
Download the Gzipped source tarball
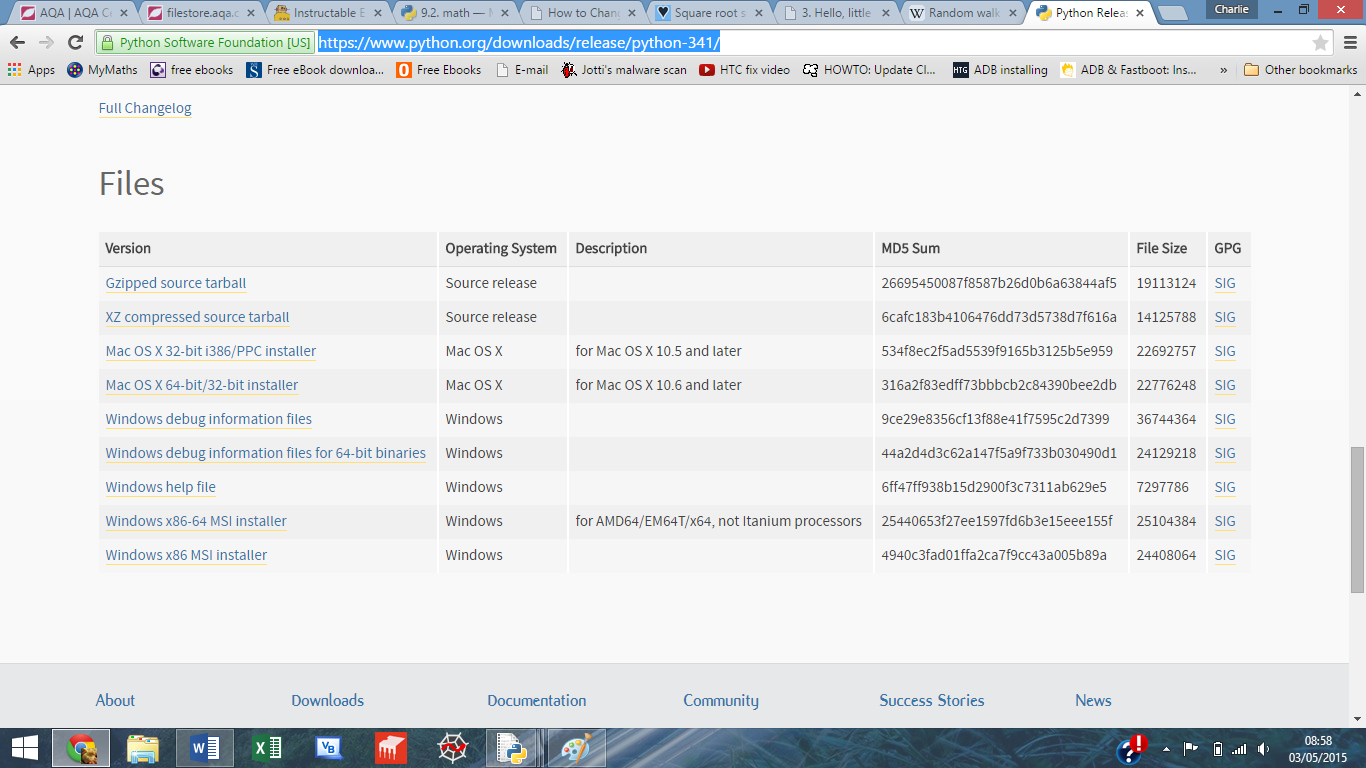(176, 283)
